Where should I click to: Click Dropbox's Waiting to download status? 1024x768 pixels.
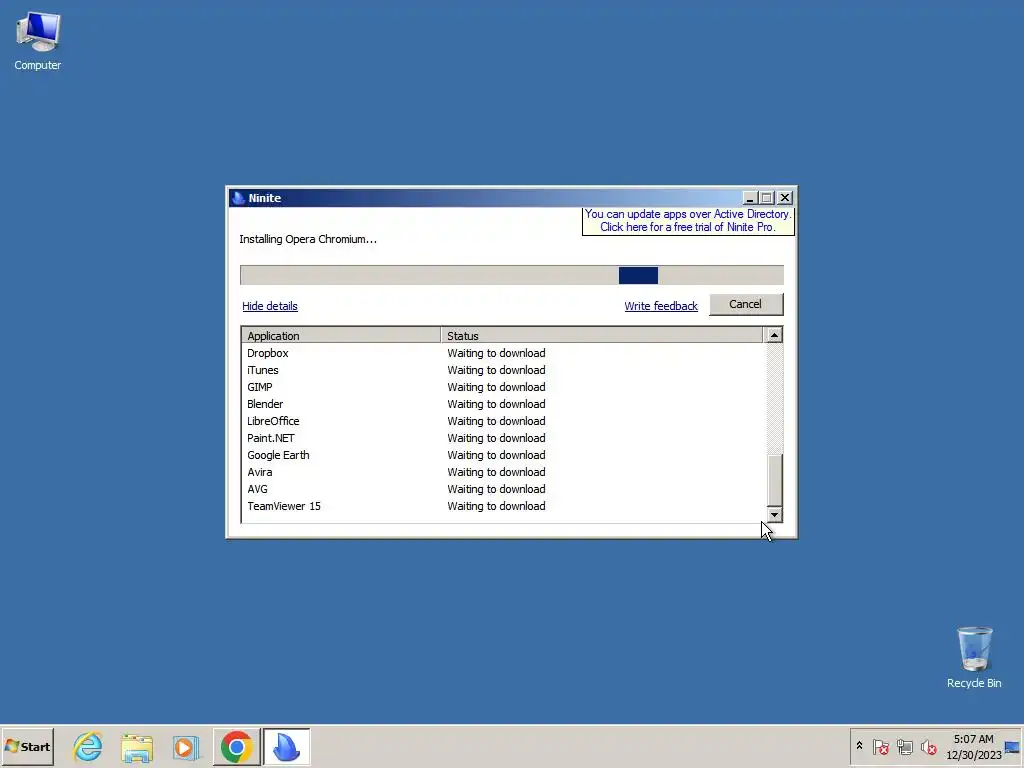pyautogui.click(x=496, y=353)
